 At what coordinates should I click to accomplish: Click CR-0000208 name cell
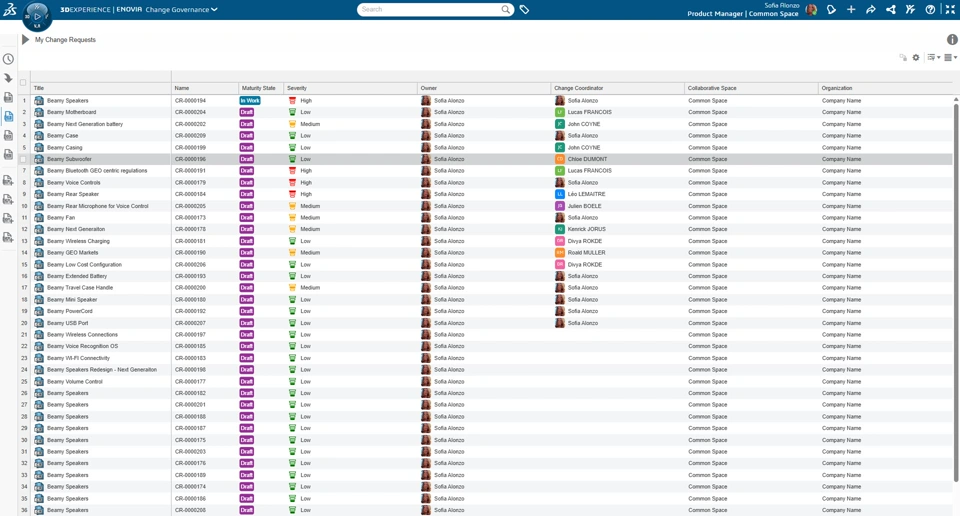tap(190, 510)
